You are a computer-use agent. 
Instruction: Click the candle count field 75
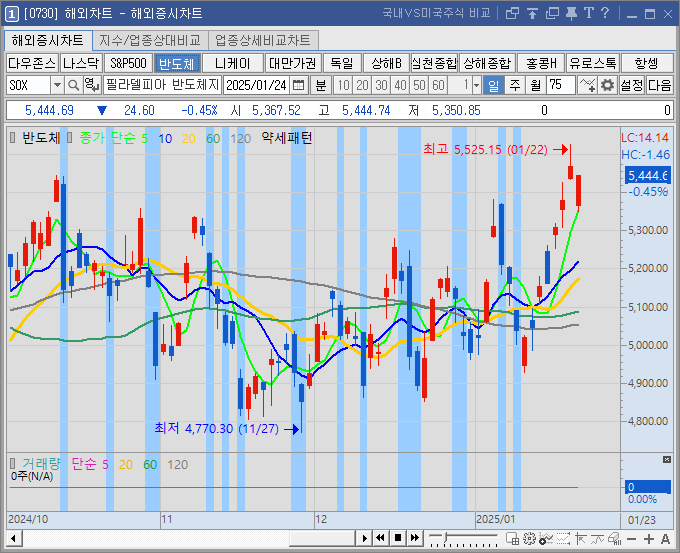(561, 85)
